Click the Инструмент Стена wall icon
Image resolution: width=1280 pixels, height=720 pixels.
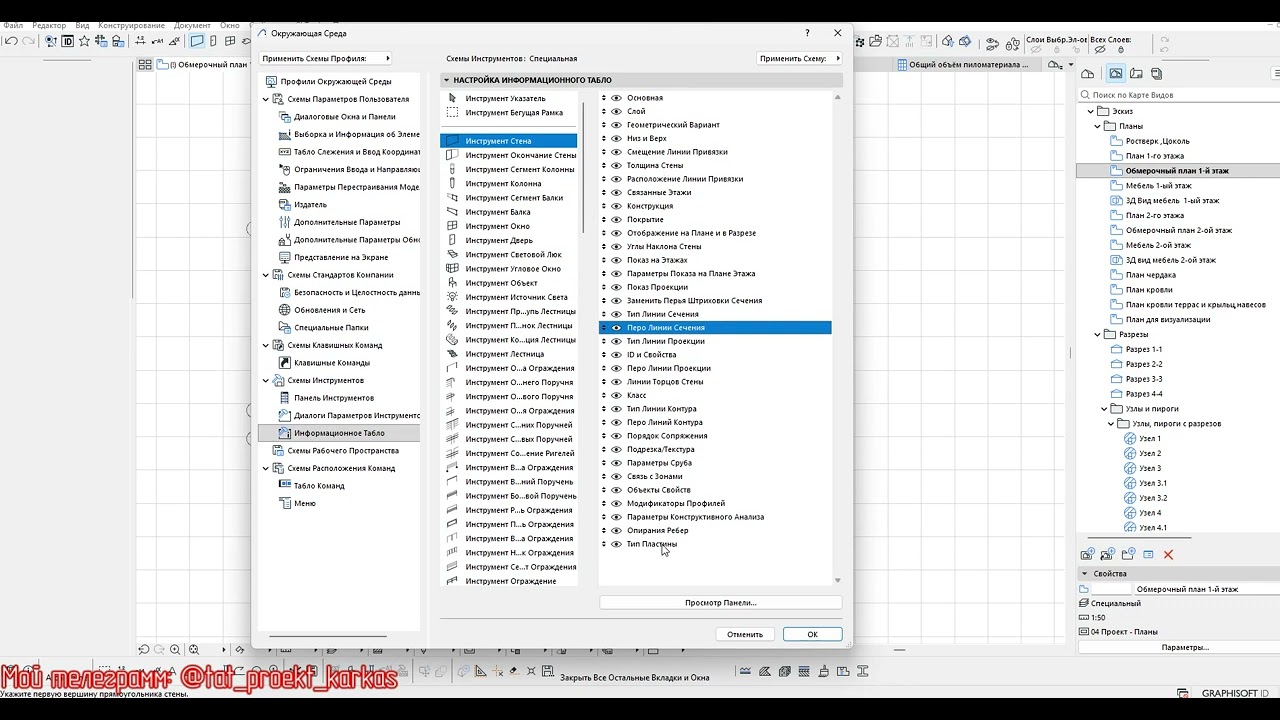[452, 141]
